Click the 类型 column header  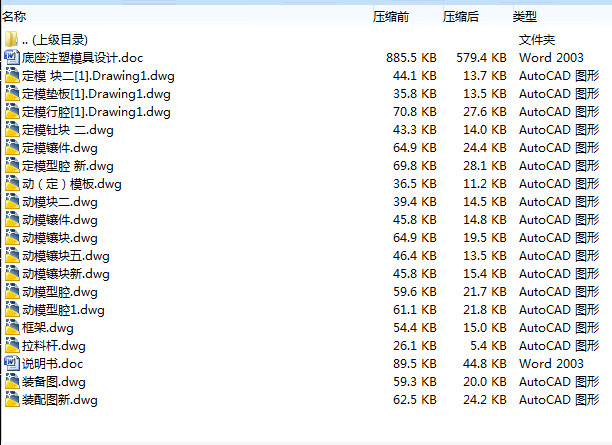coord(525,17)
